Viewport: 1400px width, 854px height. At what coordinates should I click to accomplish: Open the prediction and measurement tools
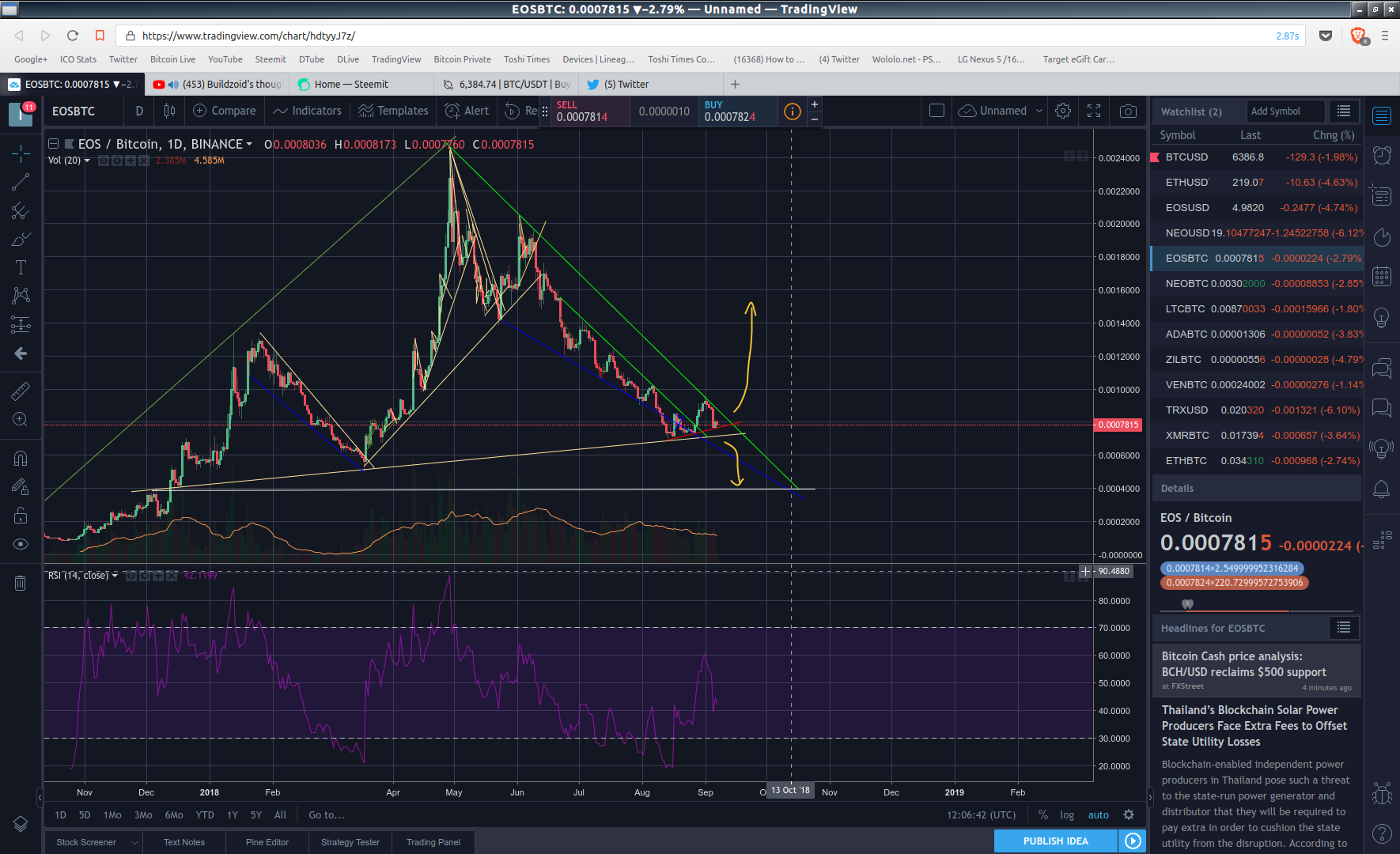[21, 324]
